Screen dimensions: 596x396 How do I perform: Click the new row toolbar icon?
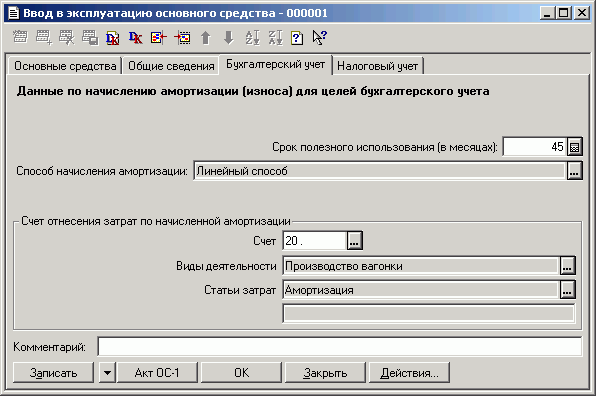point(20,37)
